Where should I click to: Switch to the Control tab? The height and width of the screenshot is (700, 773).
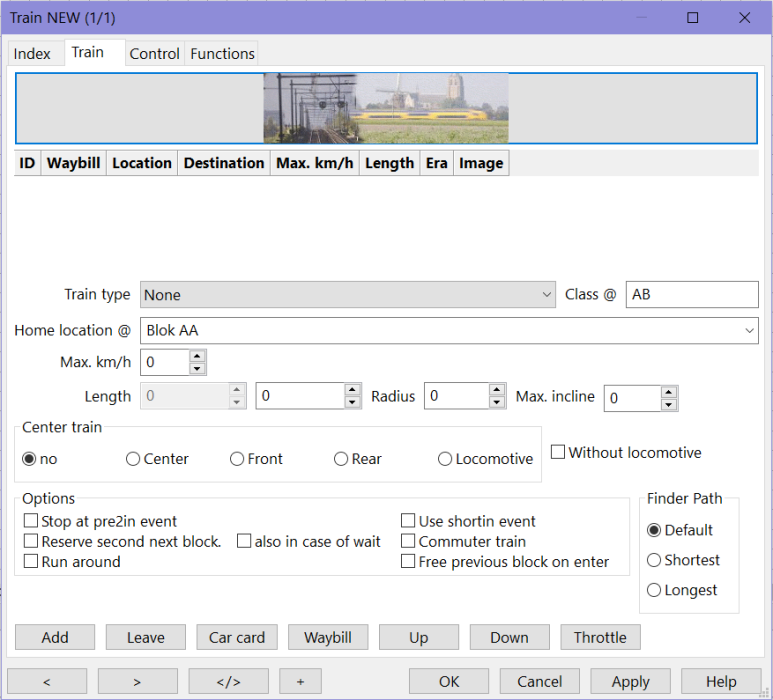click(x=154, y=54)
